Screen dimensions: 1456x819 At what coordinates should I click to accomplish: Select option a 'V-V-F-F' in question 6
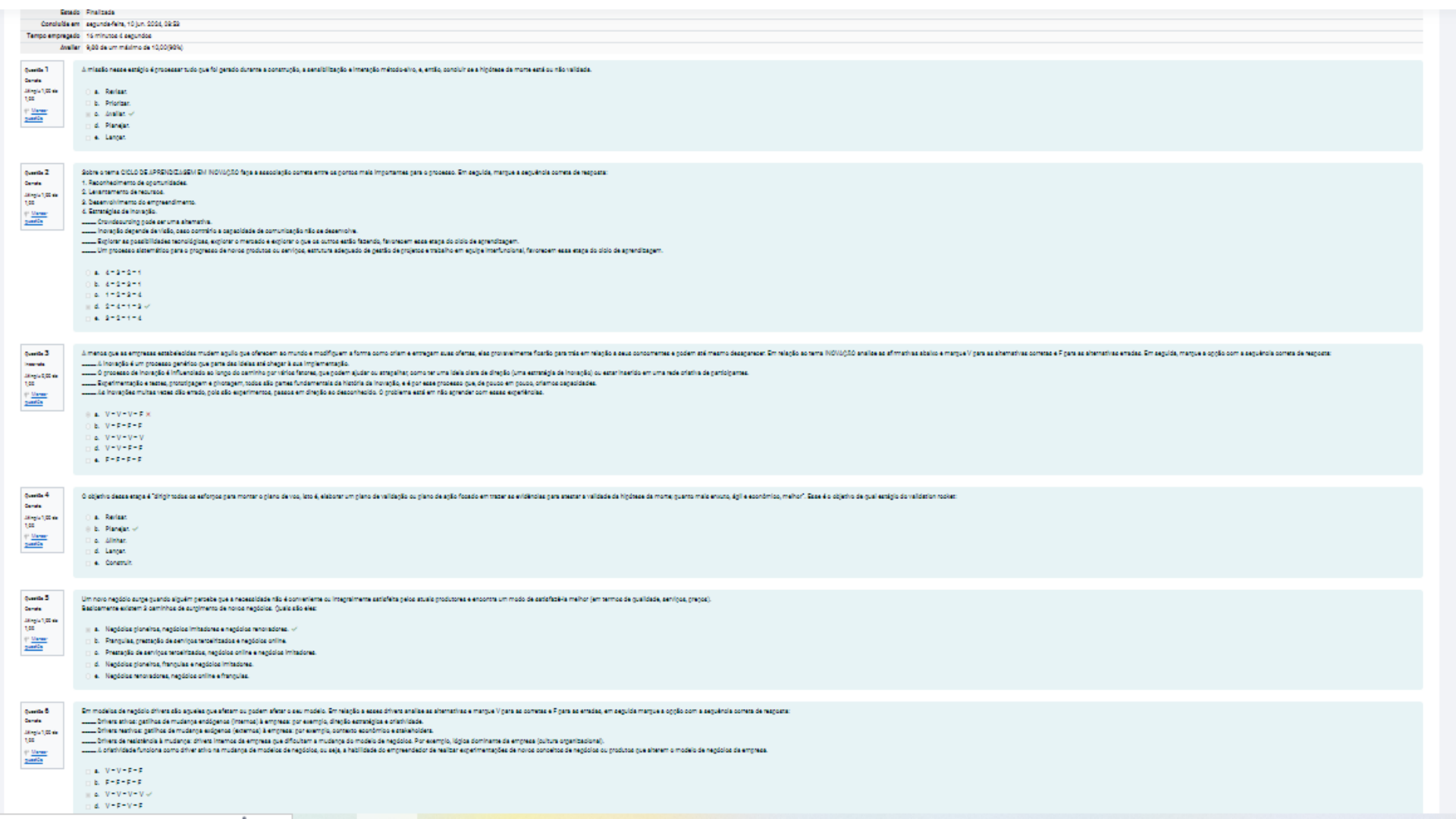point(88,770)
